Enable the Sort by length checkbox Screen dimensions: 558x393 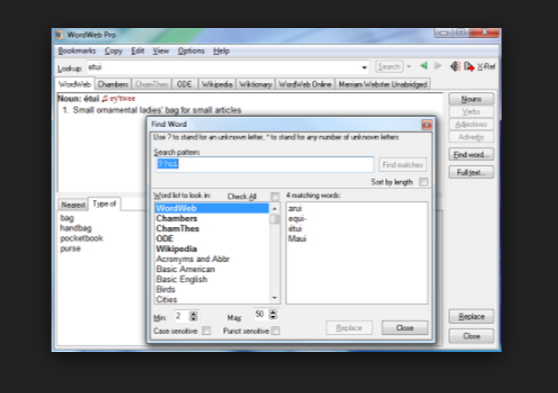[x=423, y=182]
